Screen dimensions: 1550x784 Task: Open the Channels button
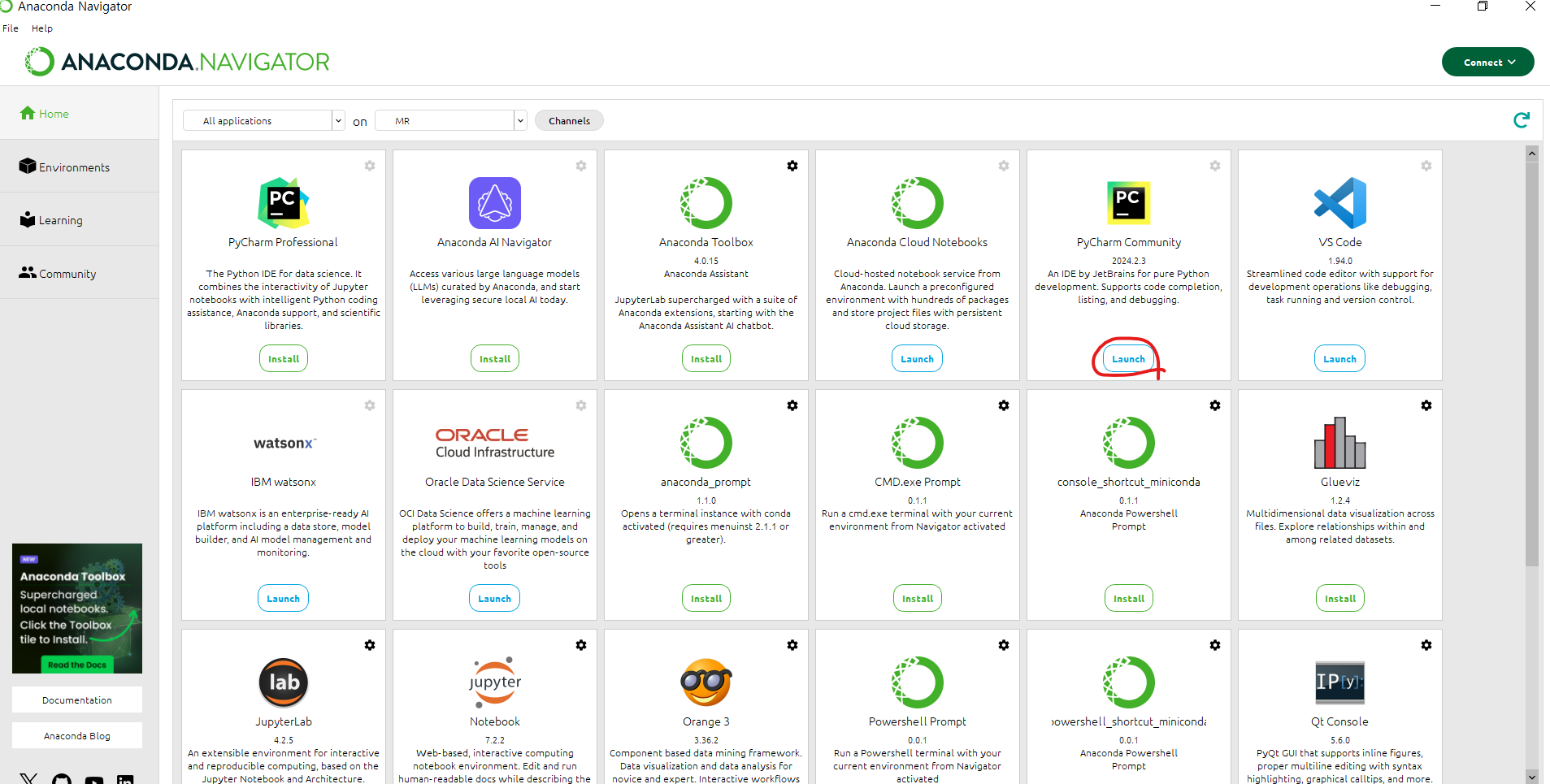point(569,121)
